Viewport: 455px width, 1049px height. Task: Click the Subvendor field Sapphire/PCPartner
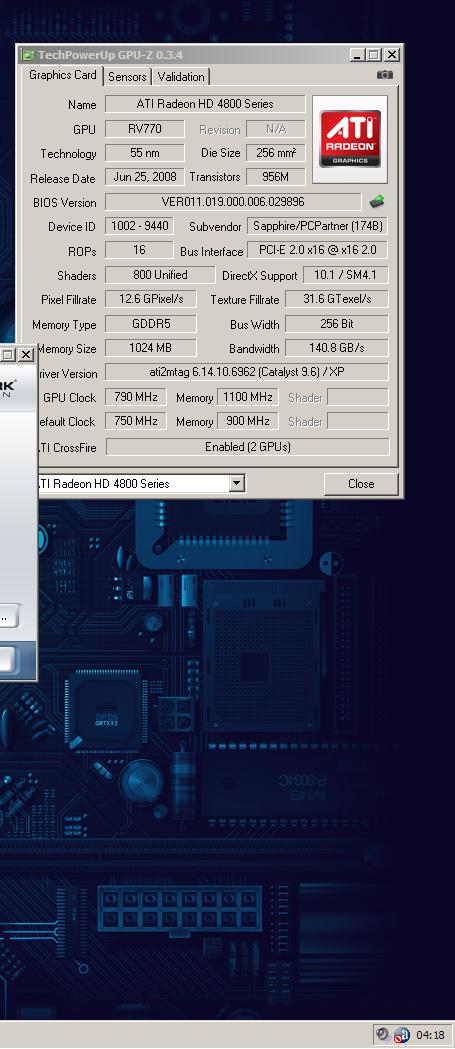click(x=317, y=226)
